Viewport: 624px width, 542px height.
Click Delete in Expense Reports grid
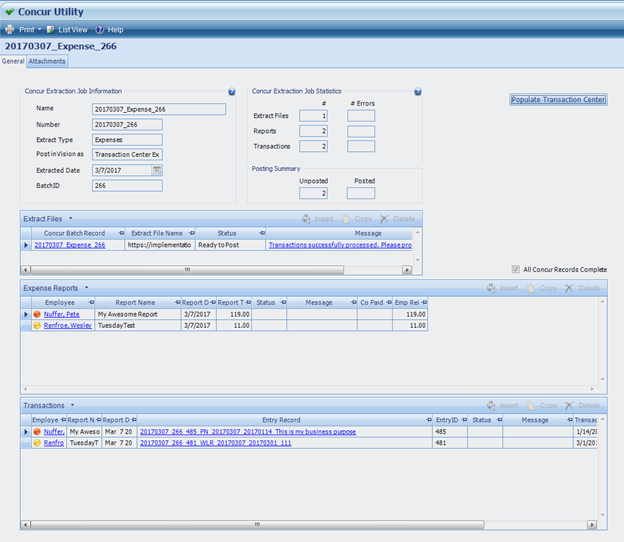coord(583,288)
